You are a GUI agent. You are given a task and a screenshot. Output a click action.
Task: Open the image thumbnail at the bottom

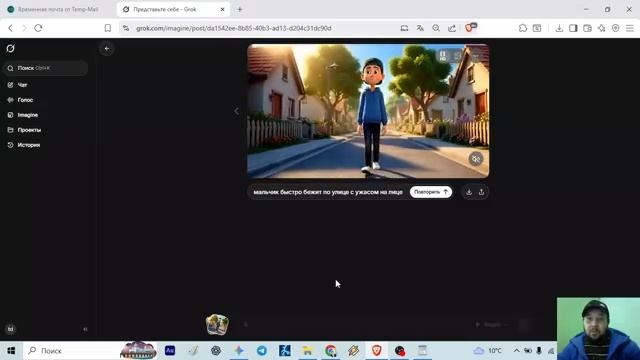(x=217, y=325)
